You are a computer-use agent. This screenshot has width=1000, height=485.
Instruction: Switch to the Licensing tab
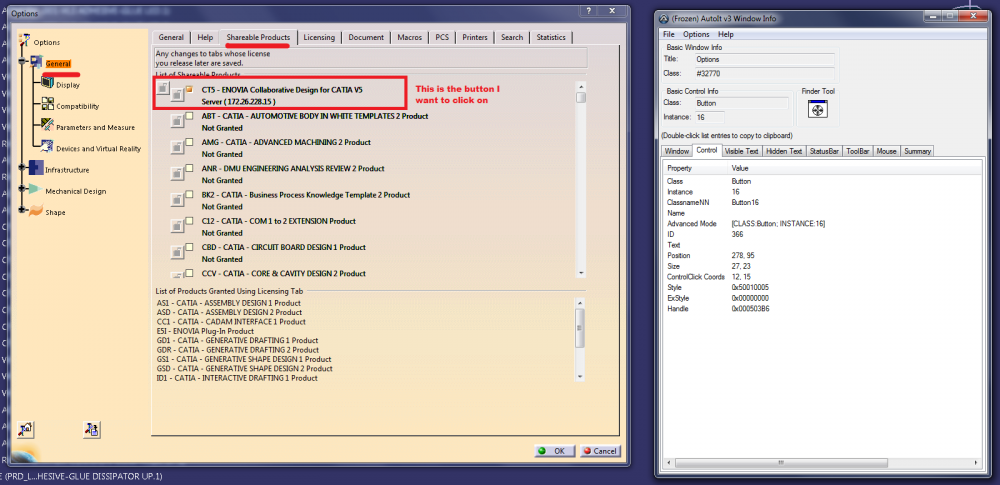[x=319, y=37]
